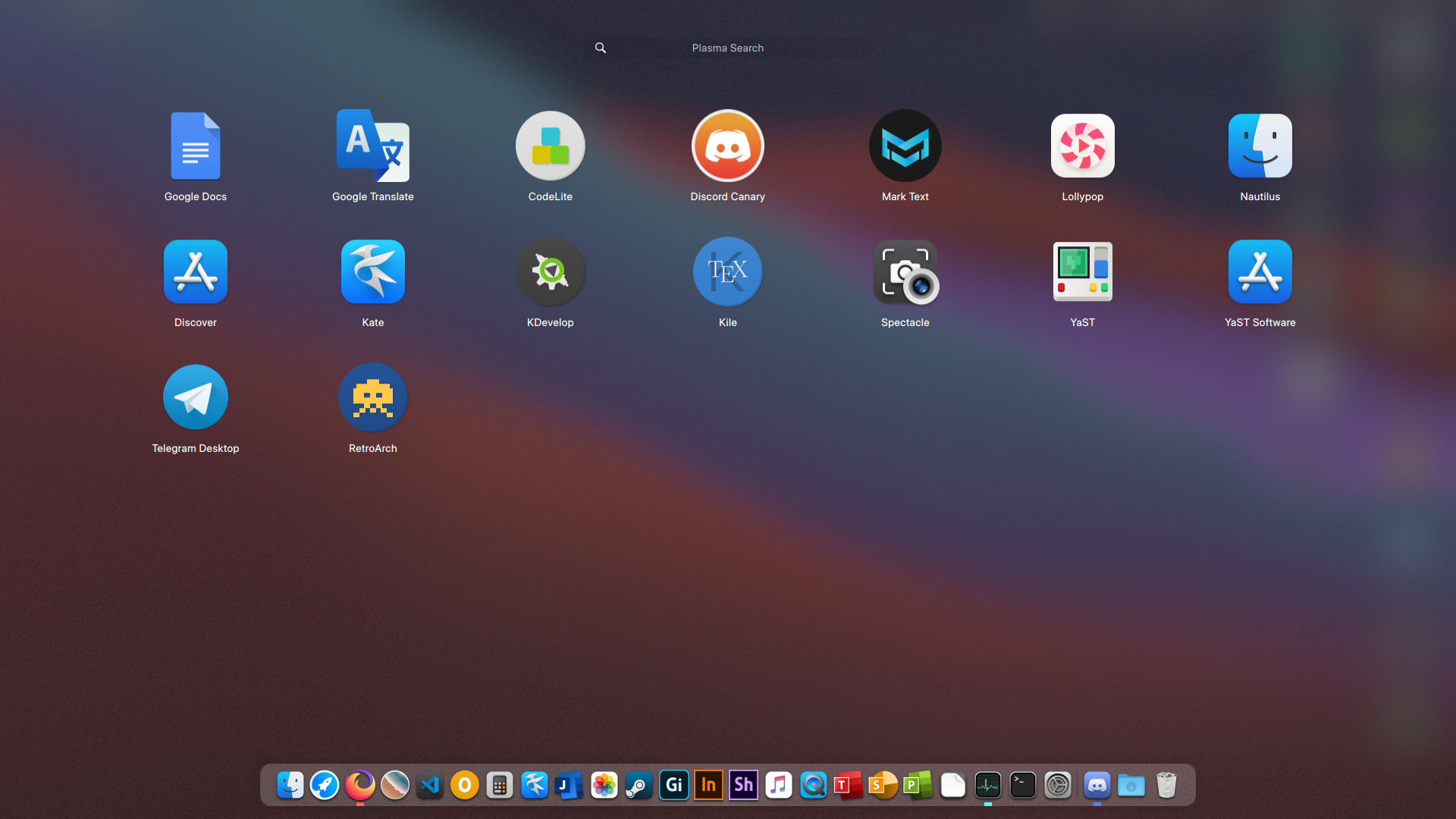The height and width of the screenshot is (819, 1456).
Task: Open the Mark Text editor
Action: 905,146
